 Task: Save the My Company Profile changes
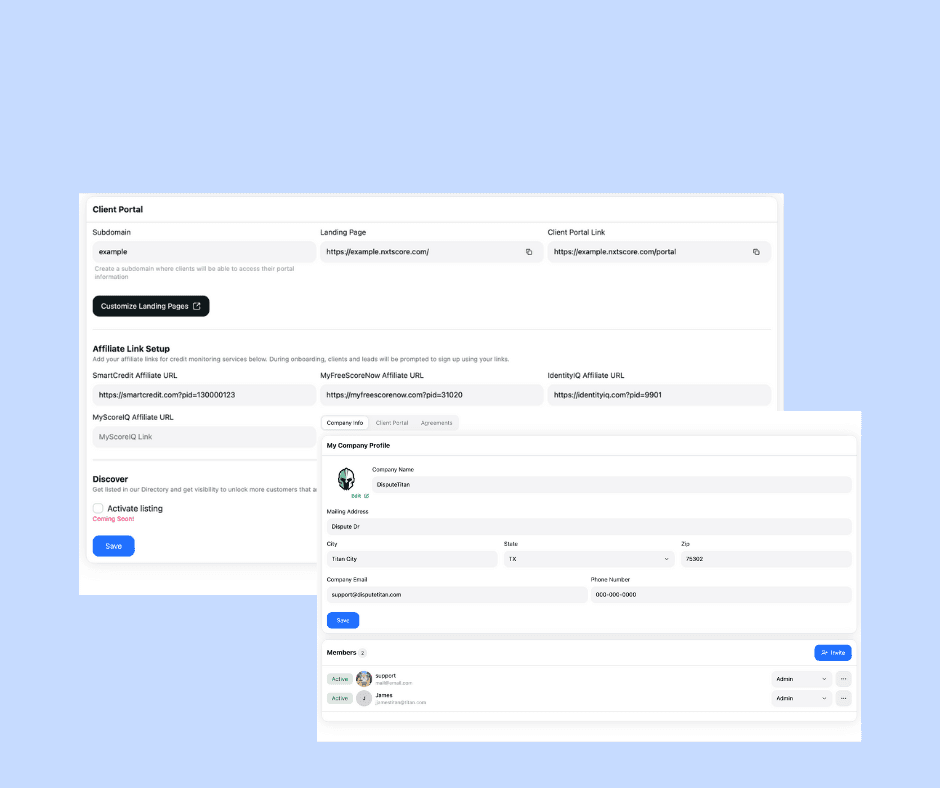click(343, 620)
